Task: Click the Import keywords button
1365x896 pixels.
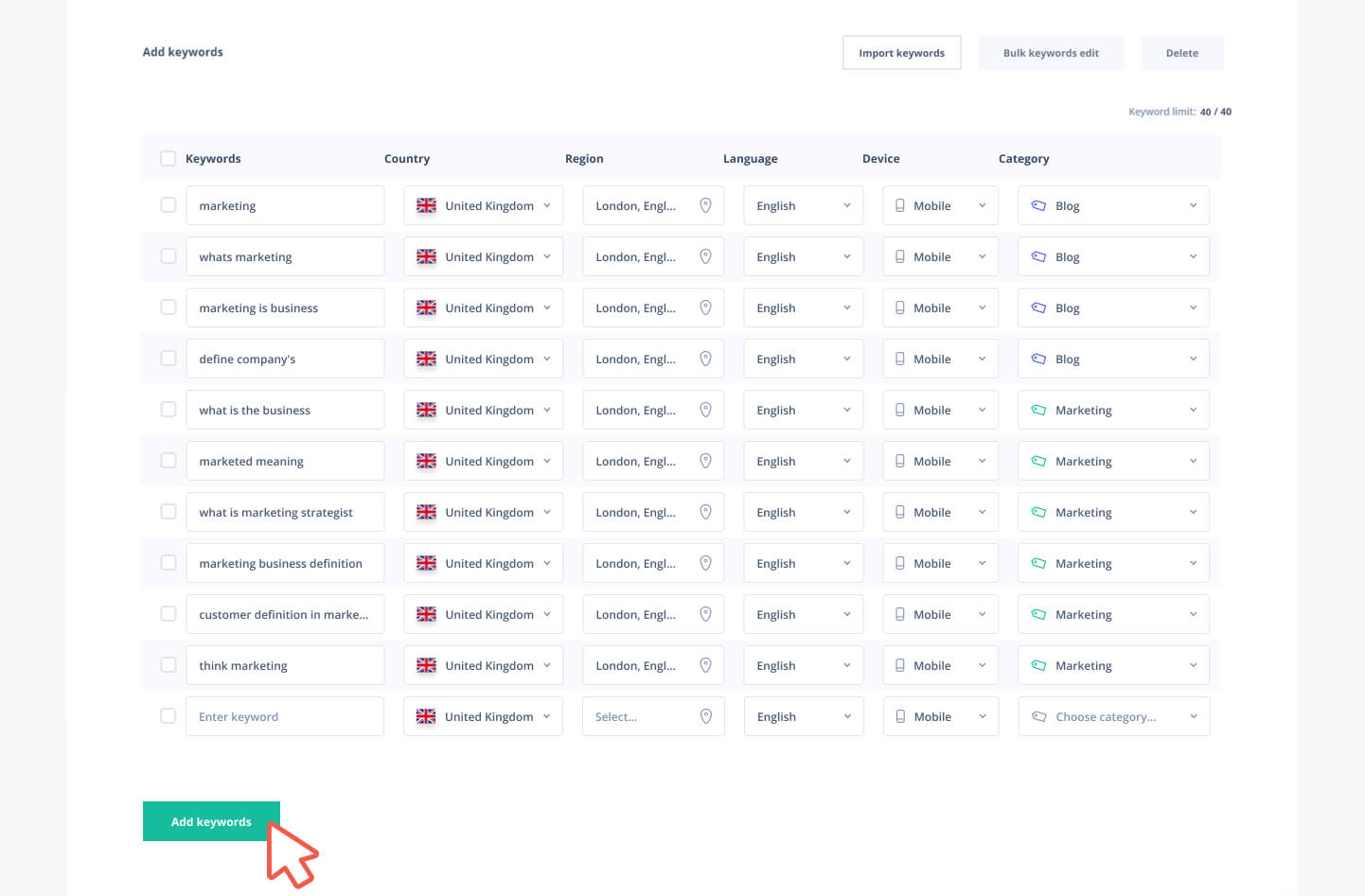Action: [x=901, y=53]
